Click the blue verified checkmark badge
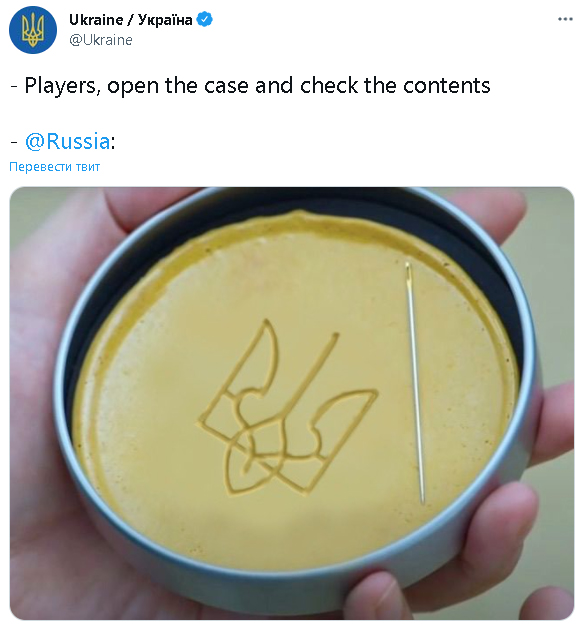Image resolution: width=584 pixels, height=641 pixels. coord(204,20)
